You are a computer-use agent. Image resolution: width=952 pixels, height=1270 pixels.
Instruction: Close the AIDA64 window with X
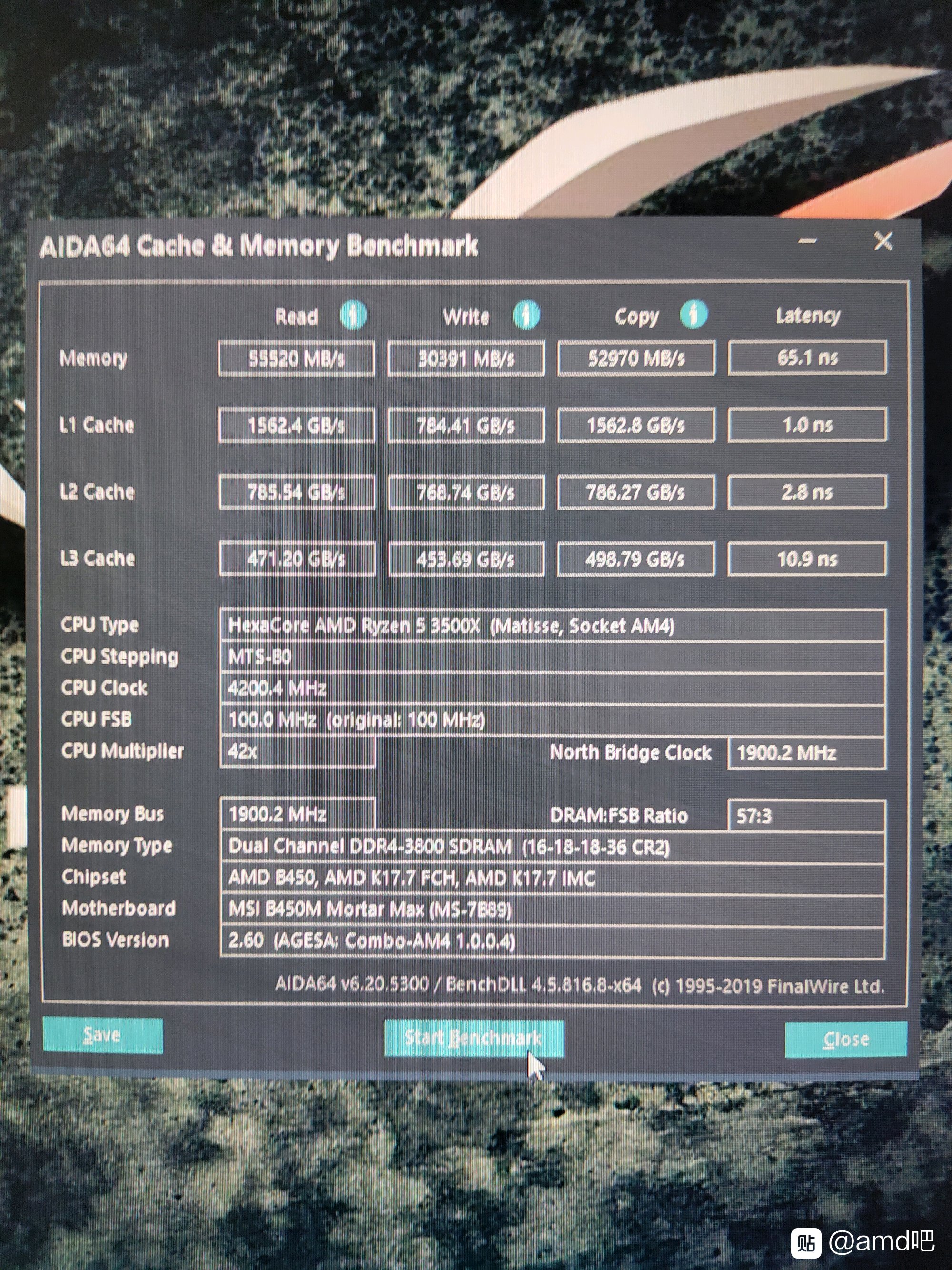[884, 242]
